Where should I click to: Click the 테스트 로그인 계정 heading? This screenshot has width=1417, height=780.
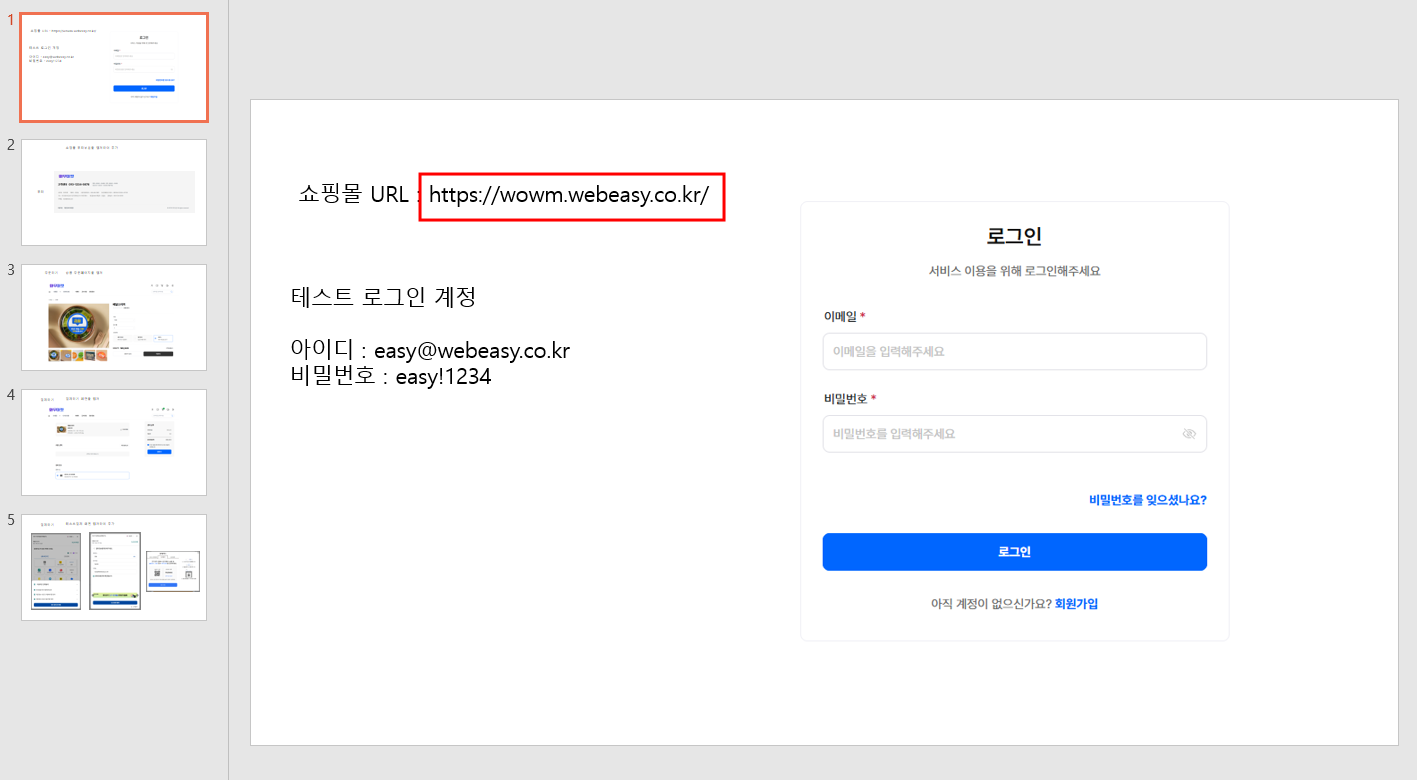click(383, 297)
